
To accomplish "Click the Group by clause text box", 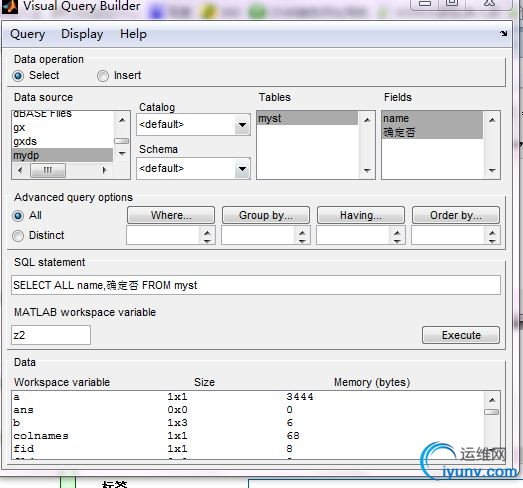I will pyautogui.click(x=258, y=235).
